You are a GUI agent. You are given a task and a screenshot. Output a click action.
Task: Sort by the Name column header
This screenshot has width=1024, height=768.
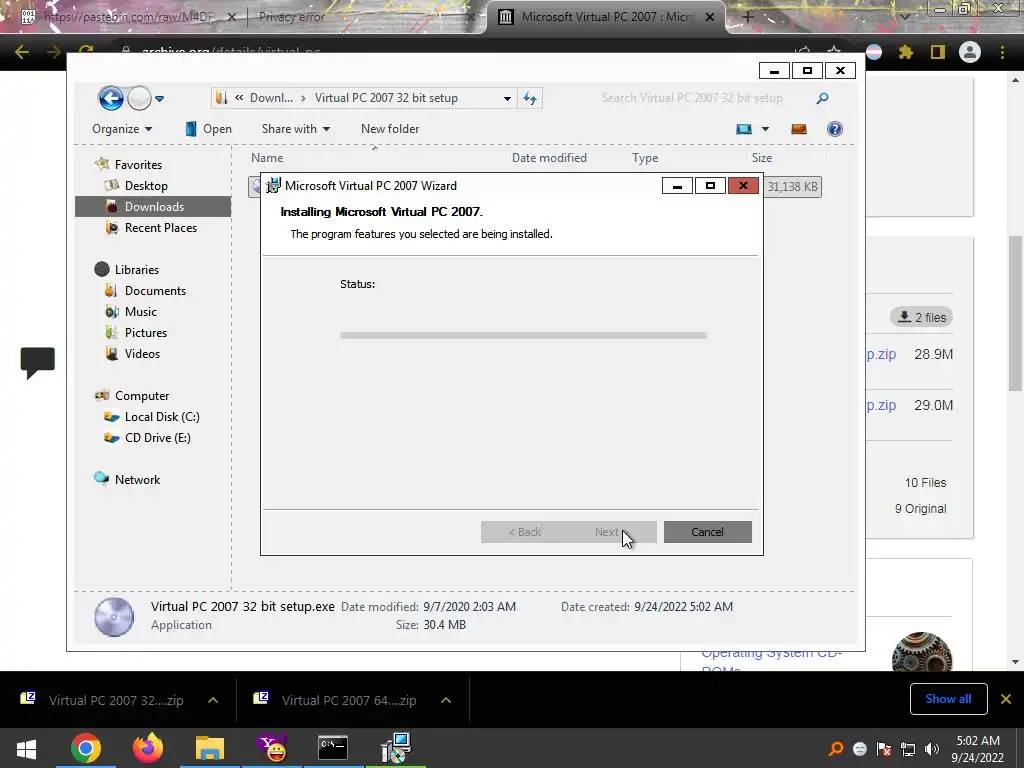coord(267,157)
